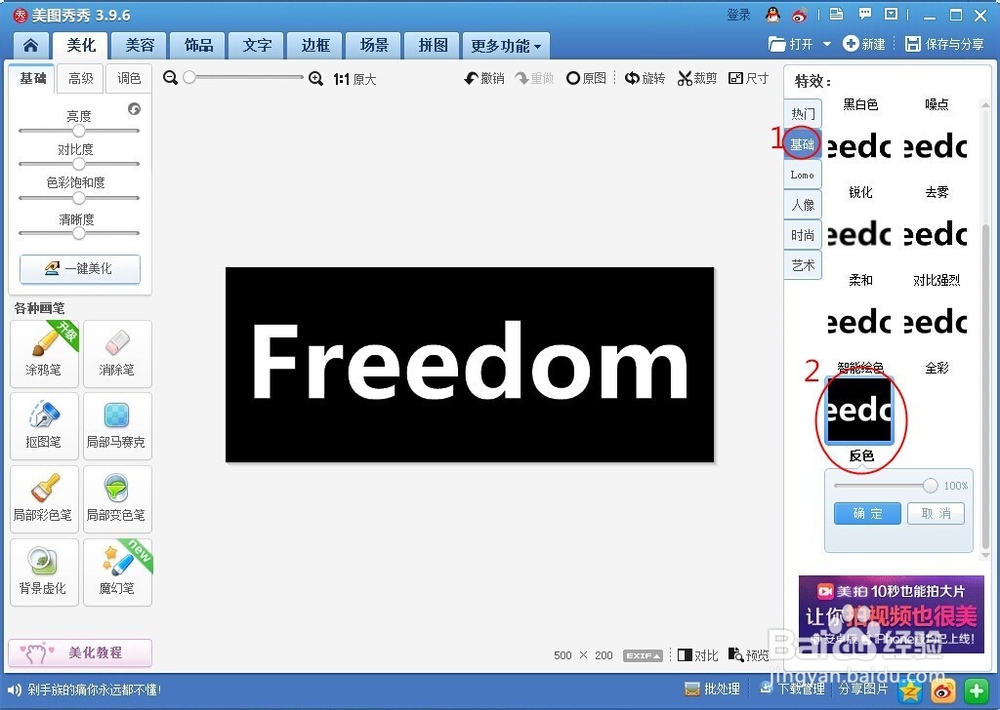Toggle 对比 compare view
Viewport: 1000px width, 710px height.
[x=698, y=655]
